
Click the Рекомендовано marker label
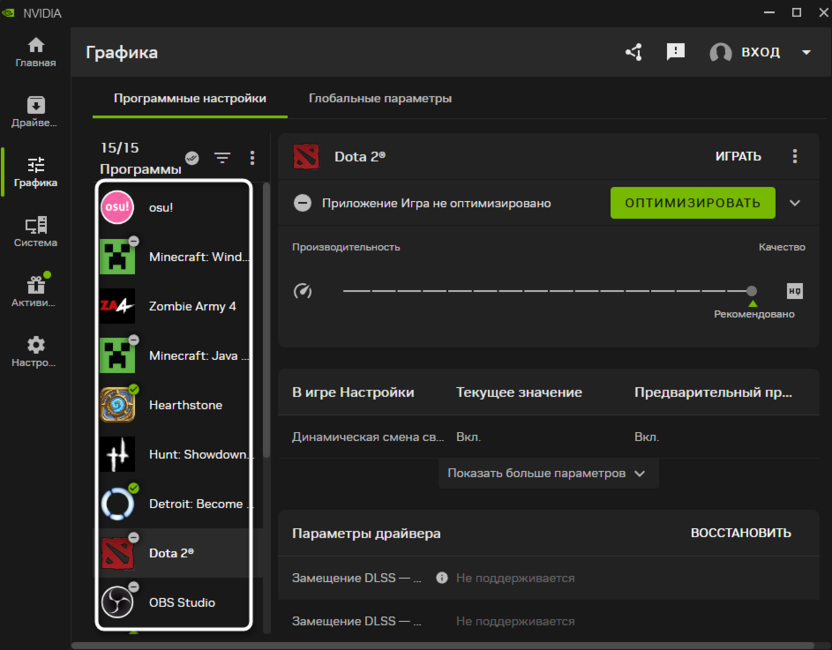(x=754, y=314)
